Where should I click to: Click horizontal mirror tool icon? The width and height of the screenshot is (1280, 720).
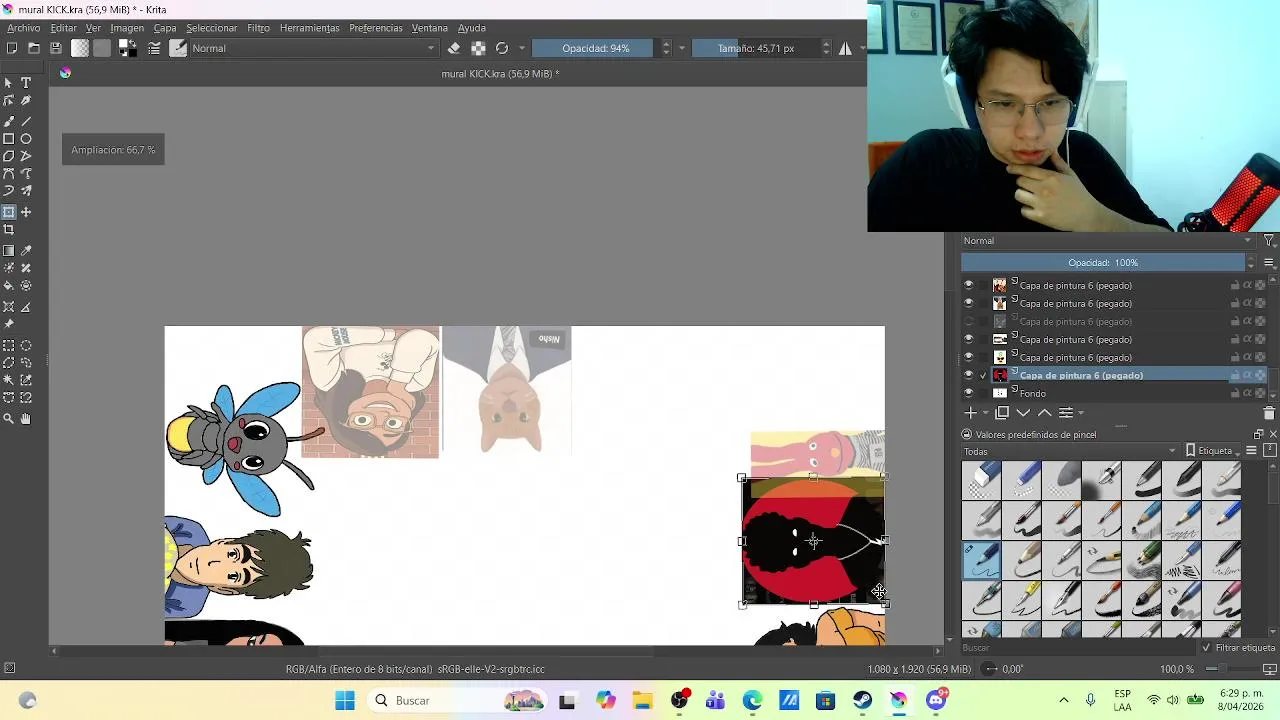click(x=845, y=48)
